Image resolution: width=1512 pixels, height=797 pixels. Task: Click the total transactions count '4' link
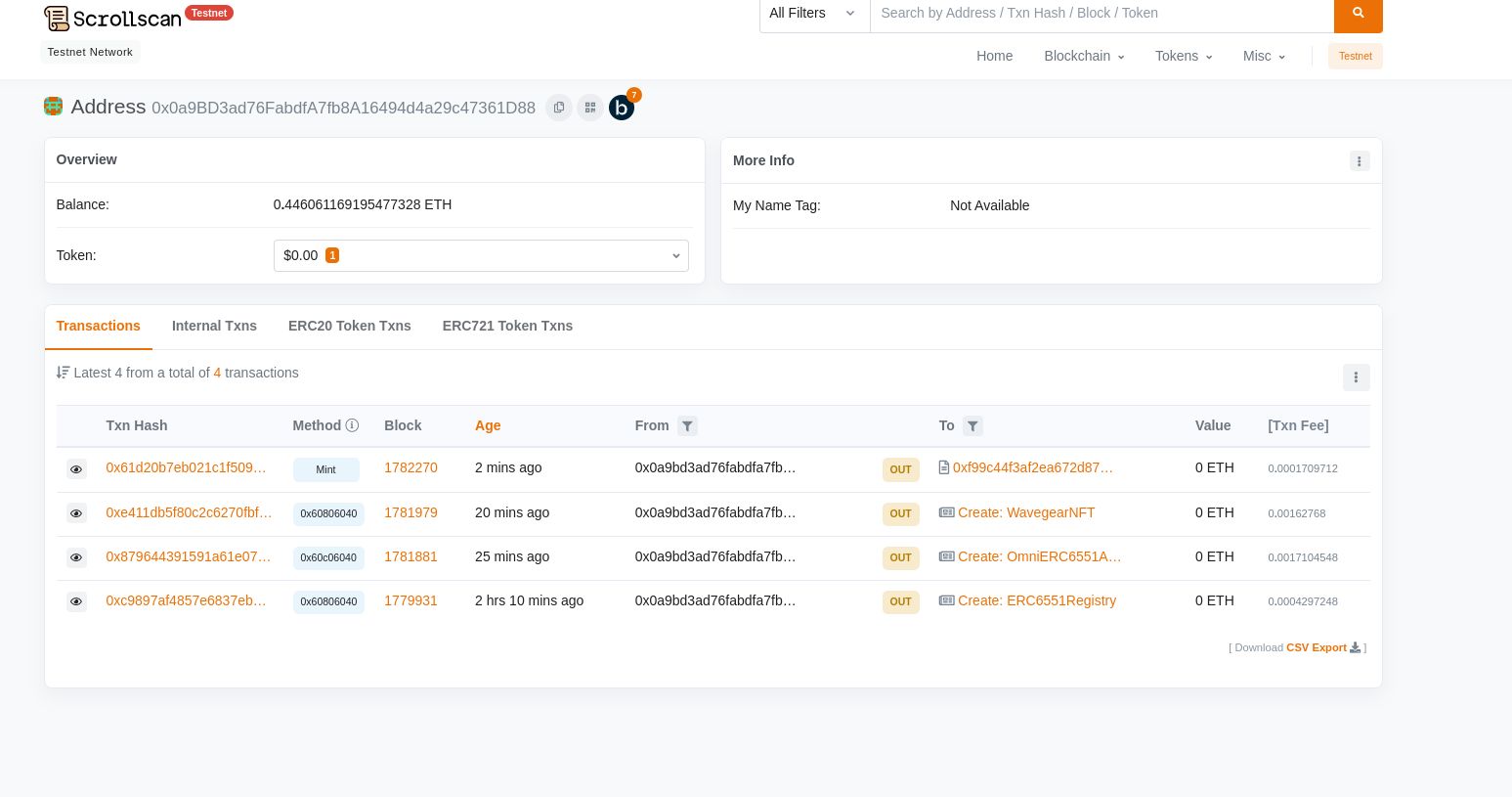click(x=217, y=373)
